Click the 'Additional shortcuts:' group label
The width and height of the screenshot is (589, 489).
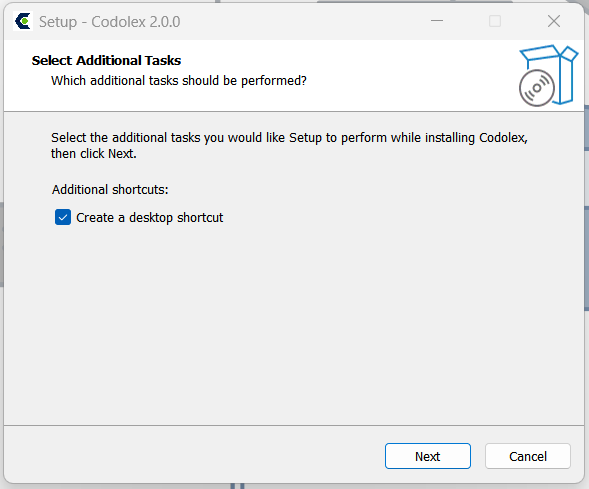click(110, 189)
